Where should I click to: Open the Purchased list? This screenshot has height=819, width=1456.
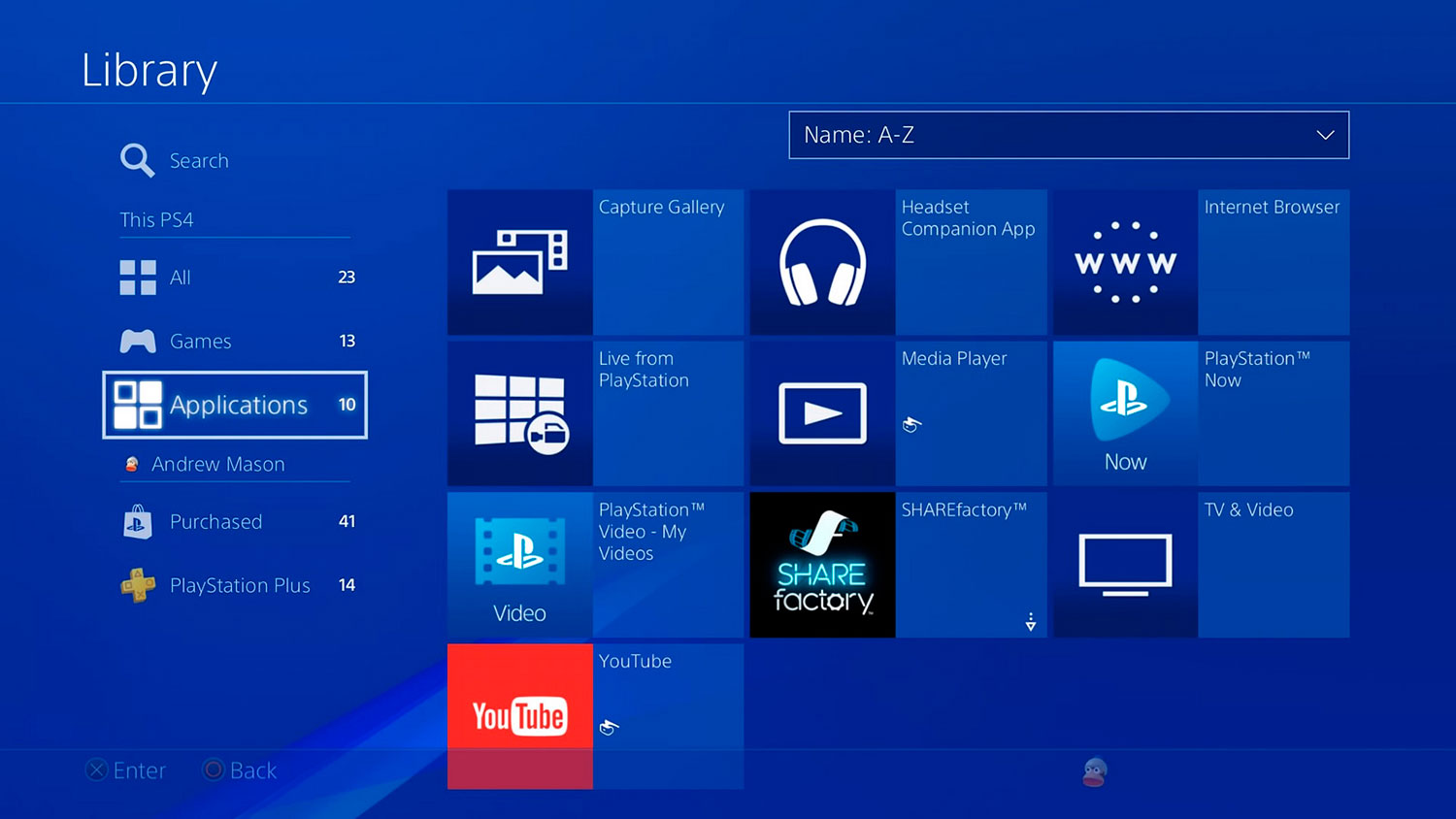tap(236, 522)
